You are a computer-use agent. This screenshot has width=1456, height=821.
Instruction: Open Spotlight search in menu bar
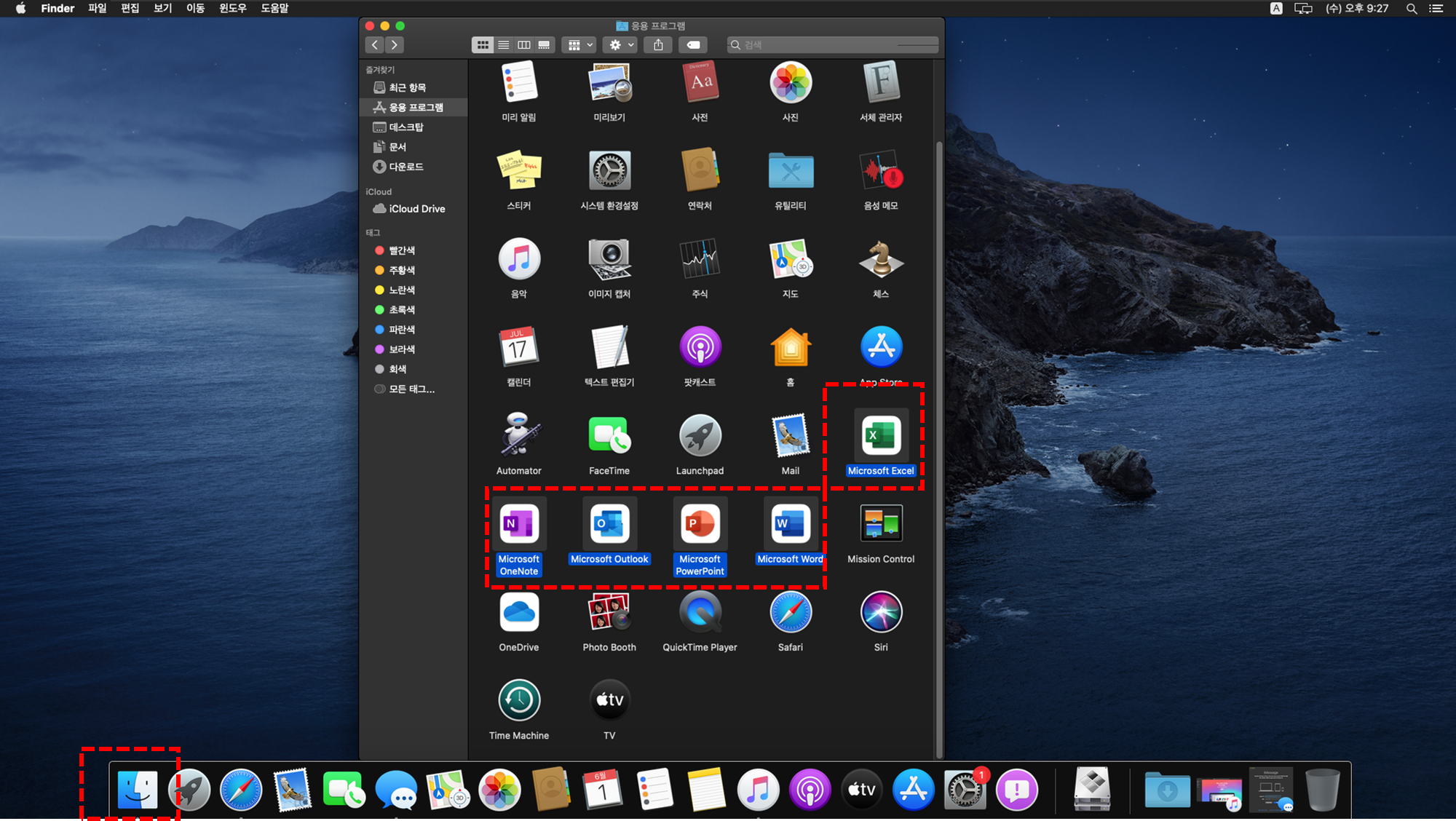[1412, 8]
